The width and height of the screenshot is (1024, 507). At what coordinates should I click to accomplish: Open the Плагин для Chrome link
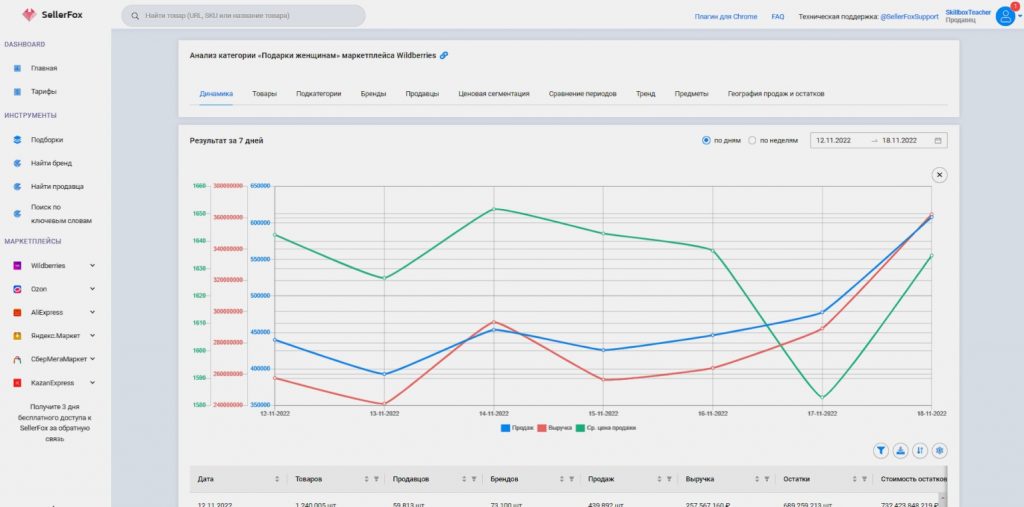[x=726, y=17]
